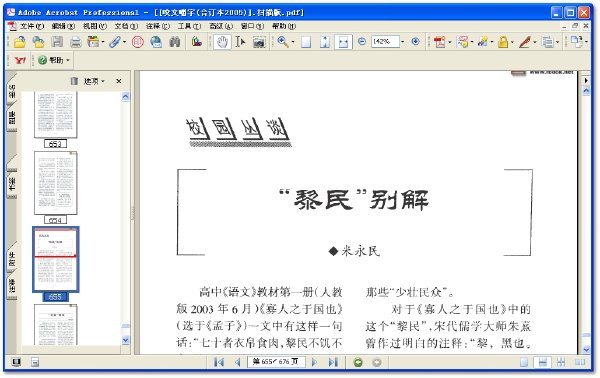Click the colorful Digital Editions icon
This screenshot has width=600, height=378.
197,42
